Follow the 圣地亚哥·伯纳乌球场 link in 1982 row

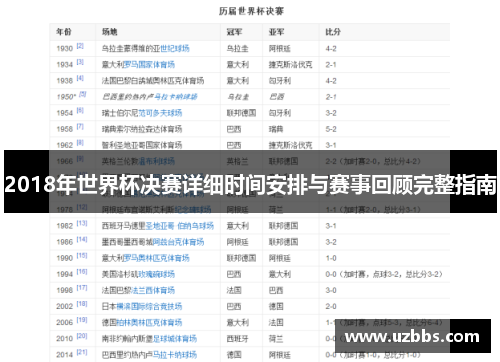pyautogui.click(x=179, y=226)
